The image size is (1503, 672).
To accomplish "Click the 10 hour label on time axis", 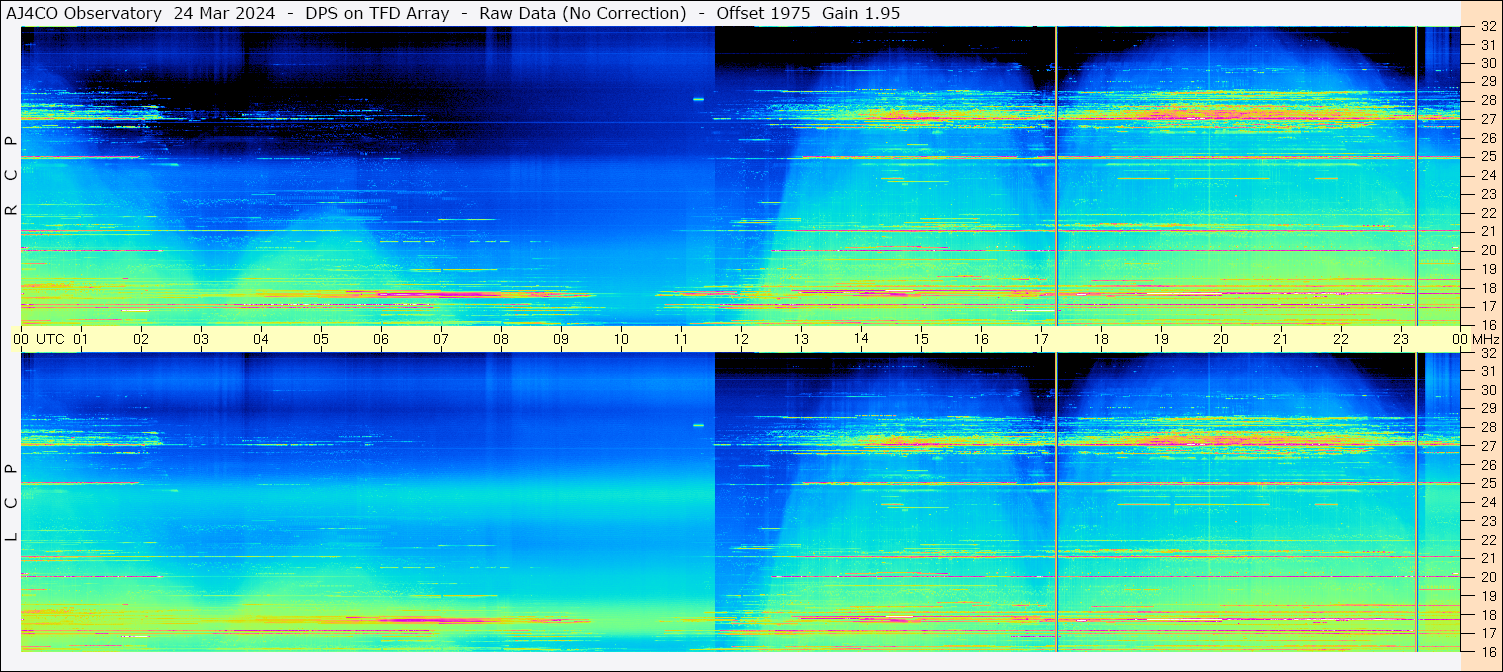I will (621, 339).
